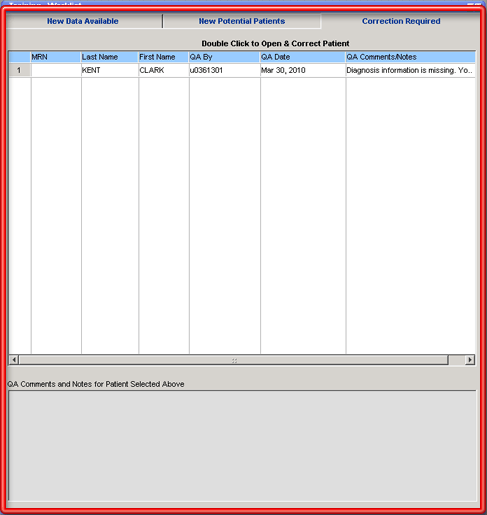Select the Correction Required tab

point(401,21)
